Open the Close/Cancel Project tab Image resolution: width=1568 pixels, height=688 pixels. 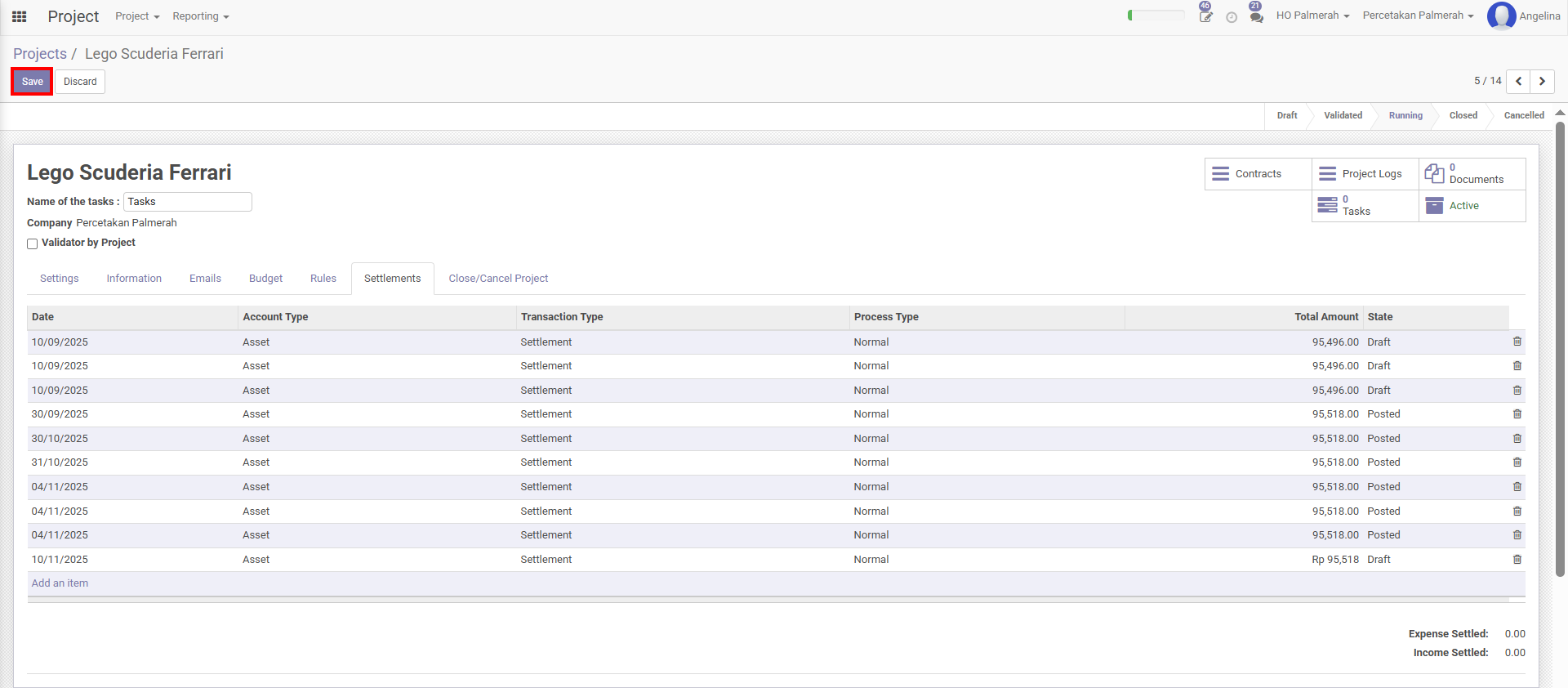click(x=498, y=279)
